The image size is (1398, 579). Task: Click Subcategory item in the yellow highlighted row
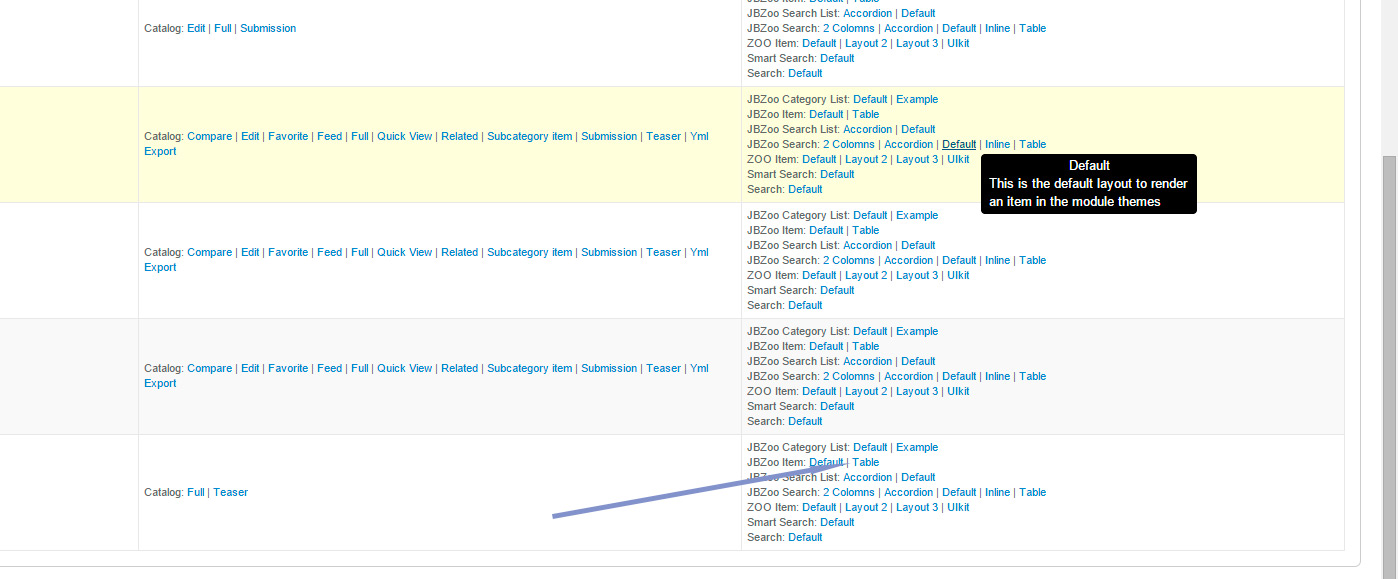click(x=530, y=136)
